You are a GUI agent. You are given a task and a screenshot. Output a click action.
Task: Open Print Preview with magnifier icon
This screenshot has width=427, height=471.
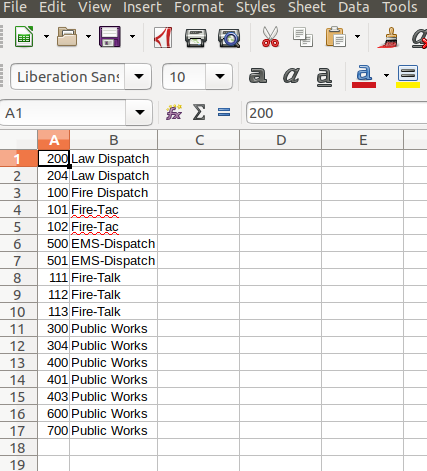229,38
